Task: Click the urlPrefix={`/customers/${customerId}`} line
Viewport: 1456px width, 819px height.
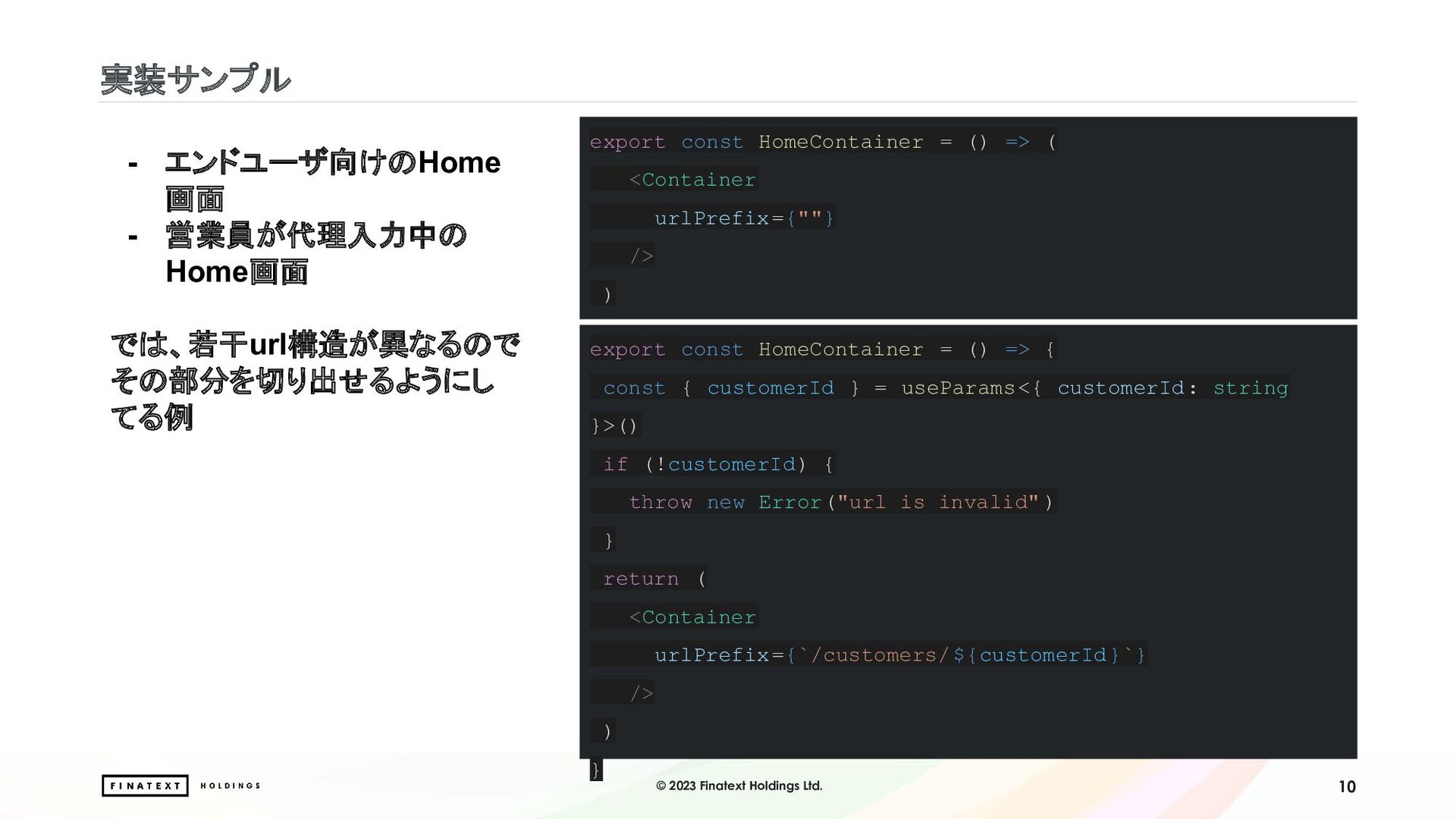Action: pos(900,655)
